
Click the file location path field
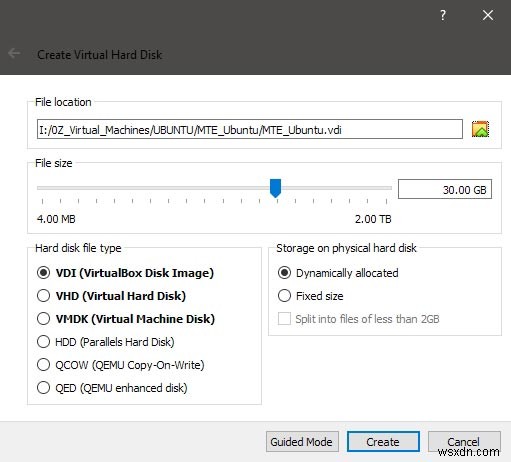click(x=250, y=129)
